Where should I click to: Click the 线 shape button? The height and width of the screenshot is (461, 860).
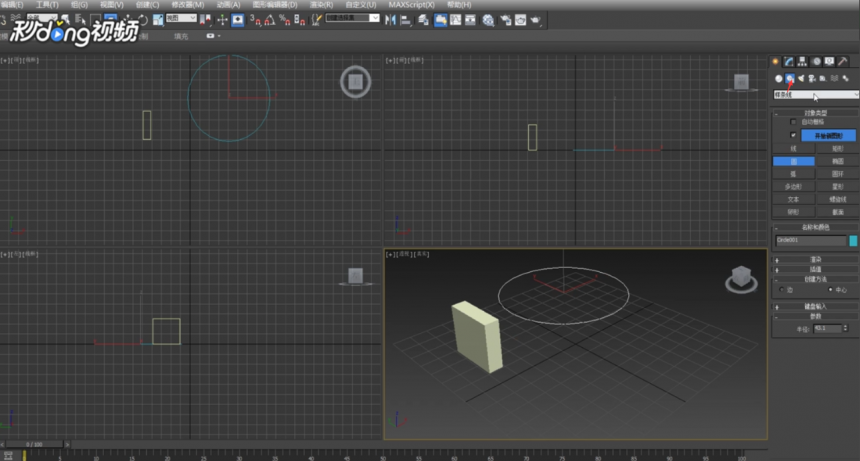click(x=794, y=149)
